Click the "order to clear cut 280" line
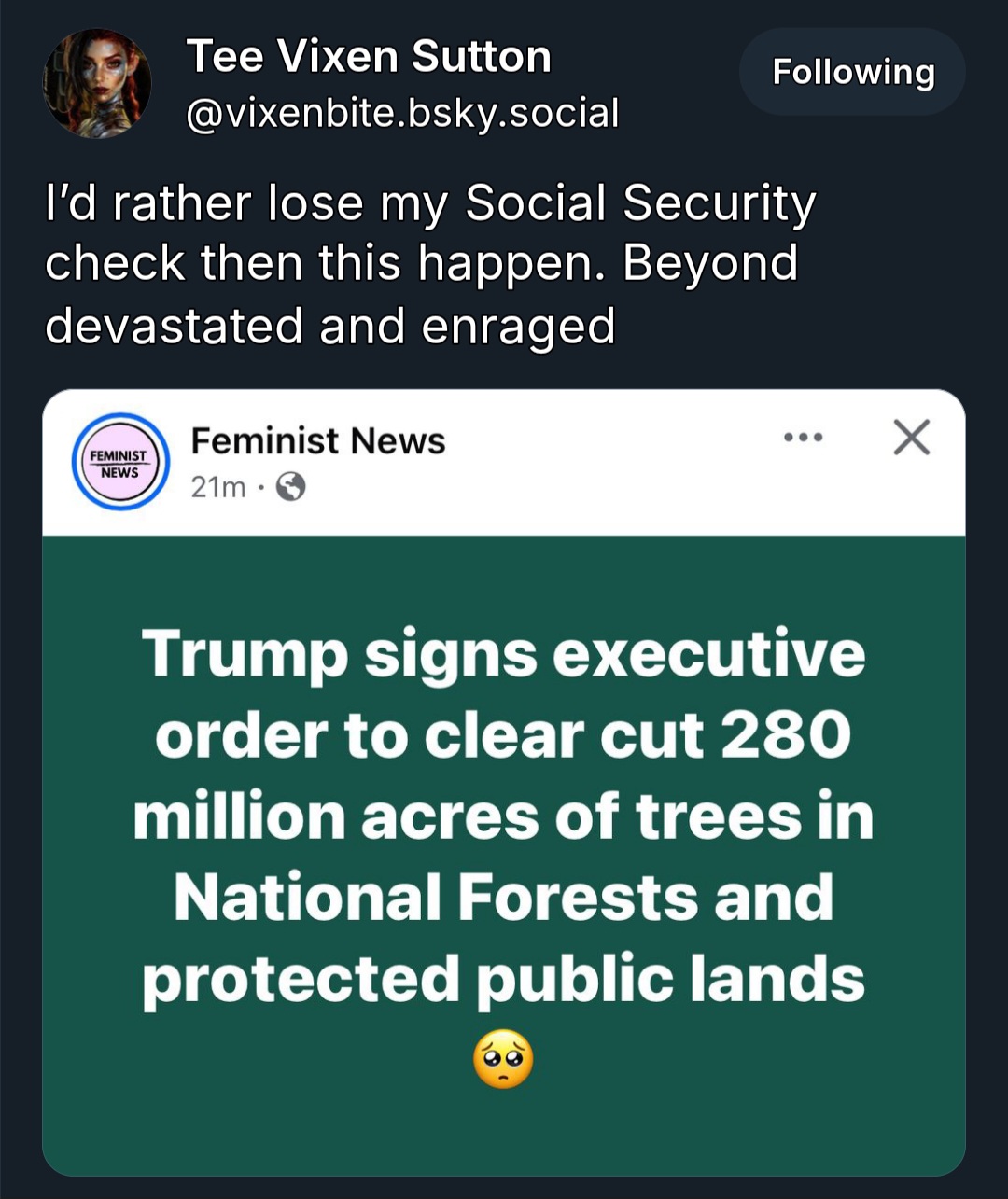Image resolution: width=1008 pixels, height=1199 pixels. tap(503, 734)
